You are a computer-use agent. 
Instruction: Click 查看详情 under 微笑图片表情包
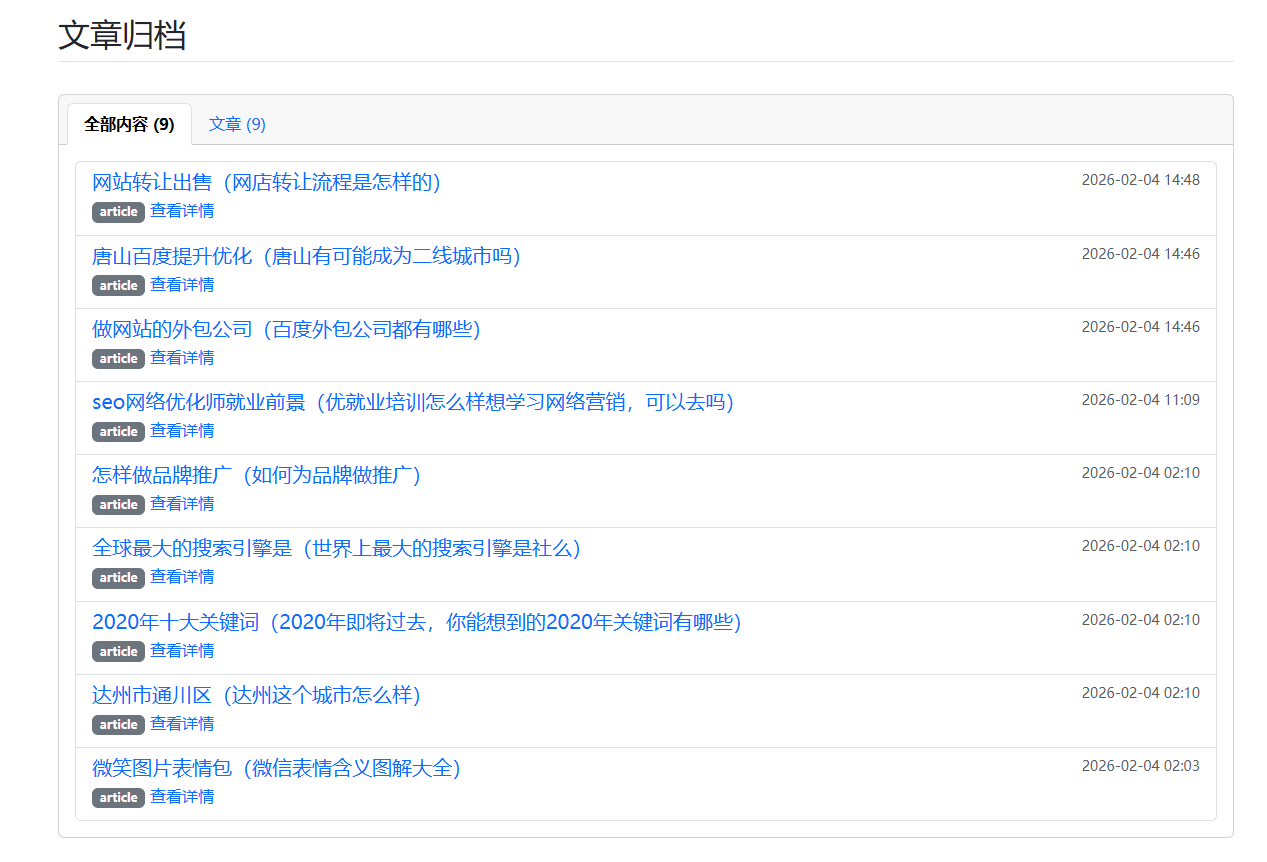tap(182, 797)
